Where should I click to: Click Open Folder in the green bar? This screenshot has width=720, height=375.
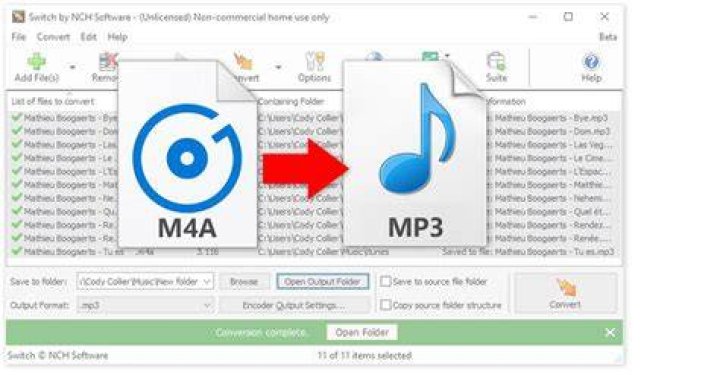click(x=362, y=332)
